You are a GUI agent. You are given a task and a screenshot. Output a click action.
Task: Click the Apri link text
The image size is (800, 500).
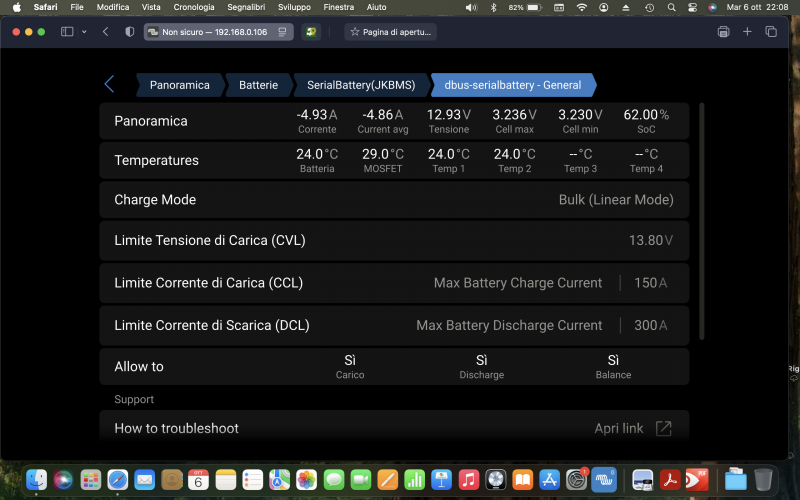point(618,428)
